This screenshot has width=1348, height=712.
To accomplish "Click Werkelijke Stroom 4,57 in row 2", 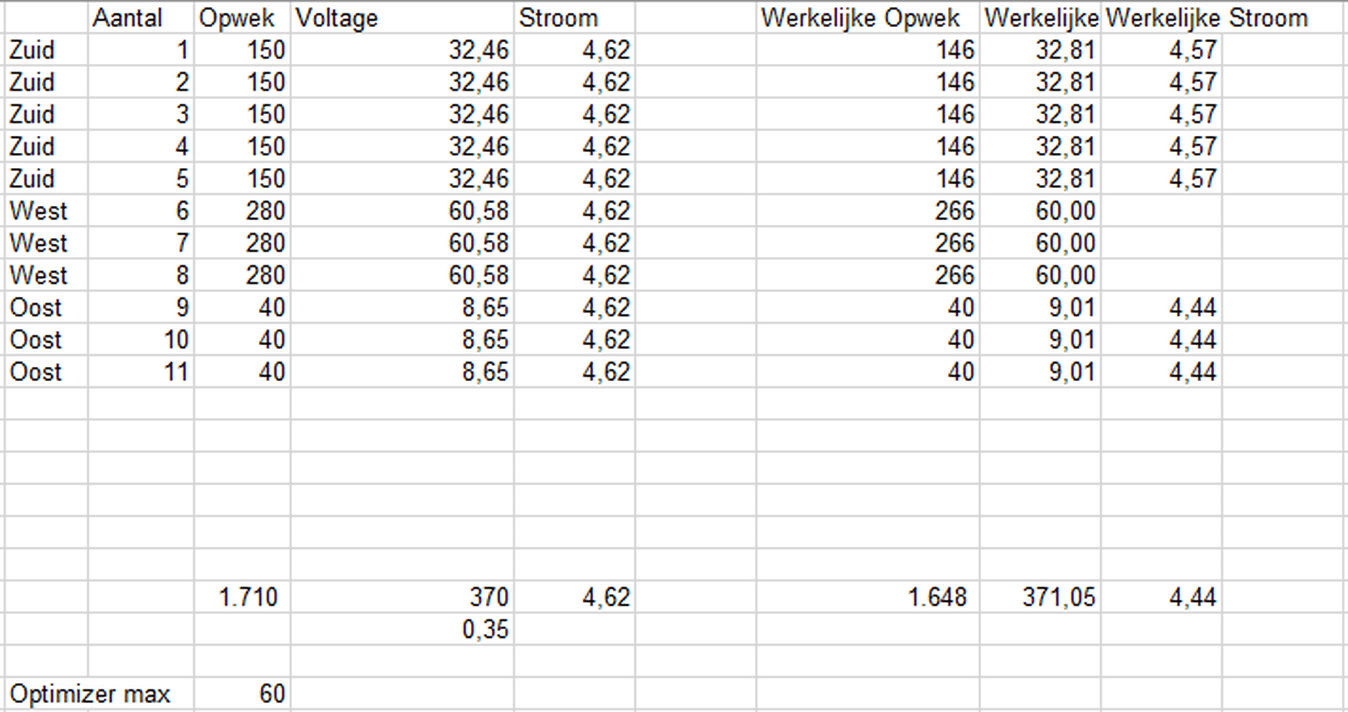I will 1161,82.
